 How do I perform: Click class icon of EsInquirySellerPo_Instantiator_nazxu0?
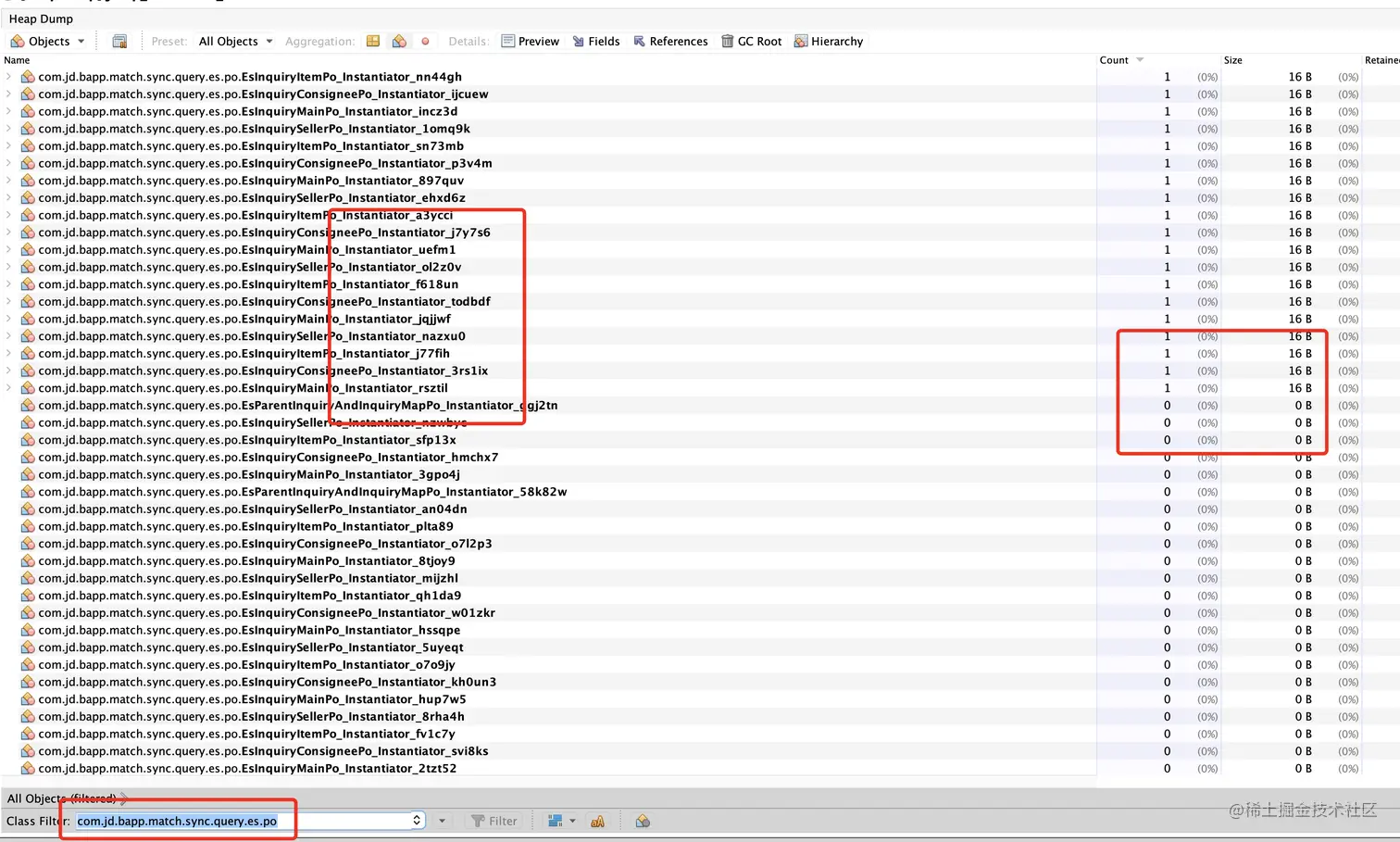click(x=28, y=336)
